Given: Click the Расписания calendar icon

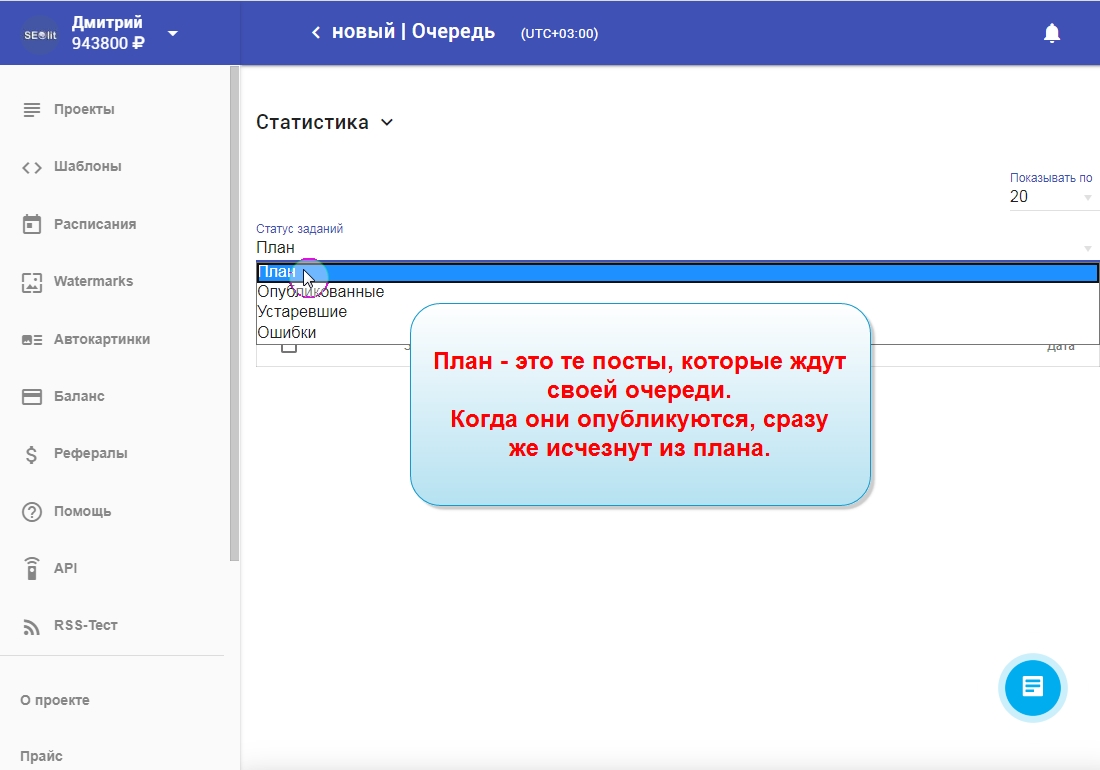Looking at the screenshot, I should tap(32, 224).
